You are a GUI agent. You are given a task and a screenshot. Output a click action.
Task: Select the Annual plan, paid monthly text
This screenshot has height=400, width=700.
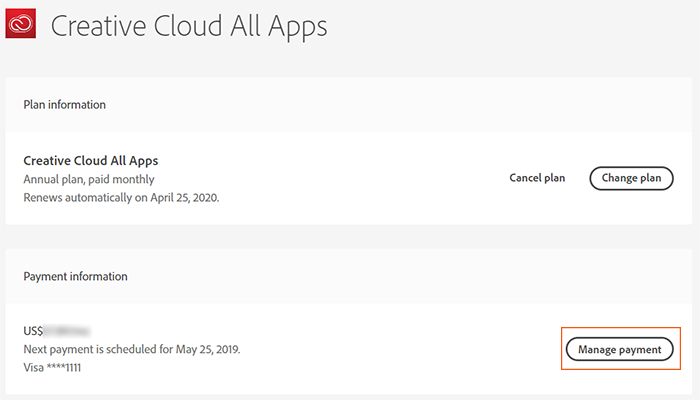tap(89, 179)
